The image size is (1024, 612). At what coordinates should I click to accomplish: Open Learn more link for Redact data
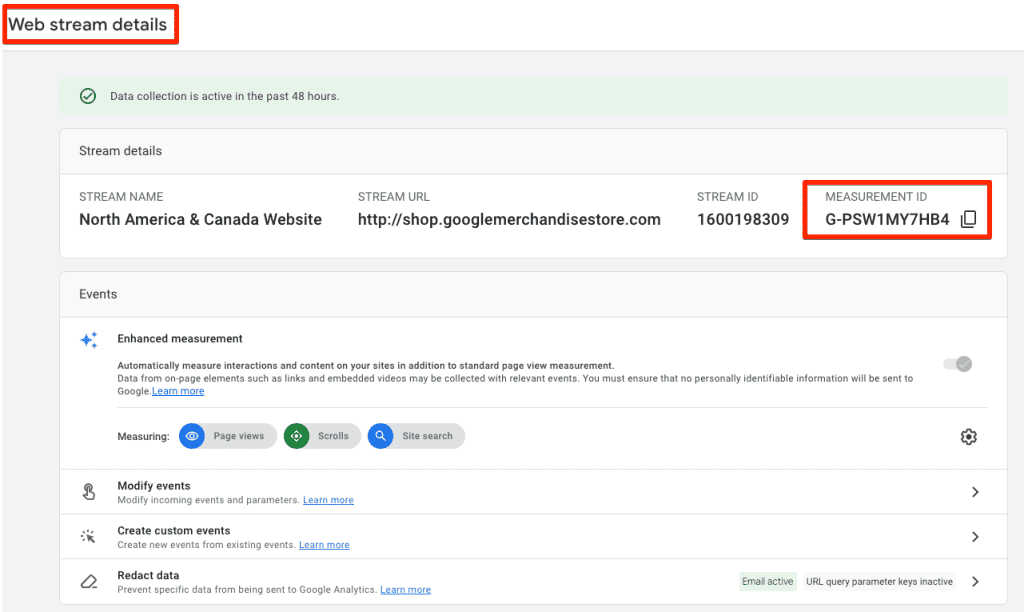[405, 590]
